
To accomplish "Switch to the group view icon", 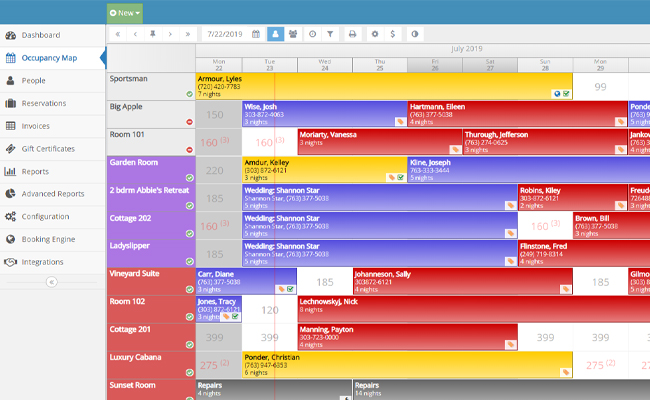I will click(x=293, y=34).
